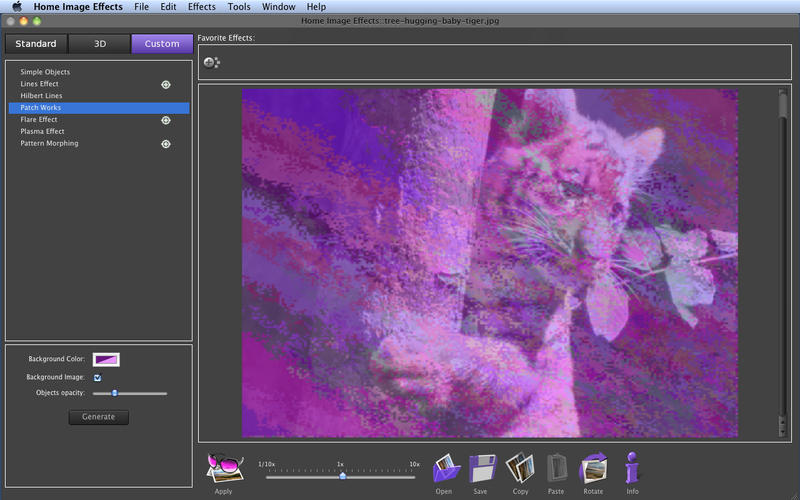Click the target icon beside Pattern Morphing
The height and width of the screenshot is (500, 800).
tap(166, 144)
